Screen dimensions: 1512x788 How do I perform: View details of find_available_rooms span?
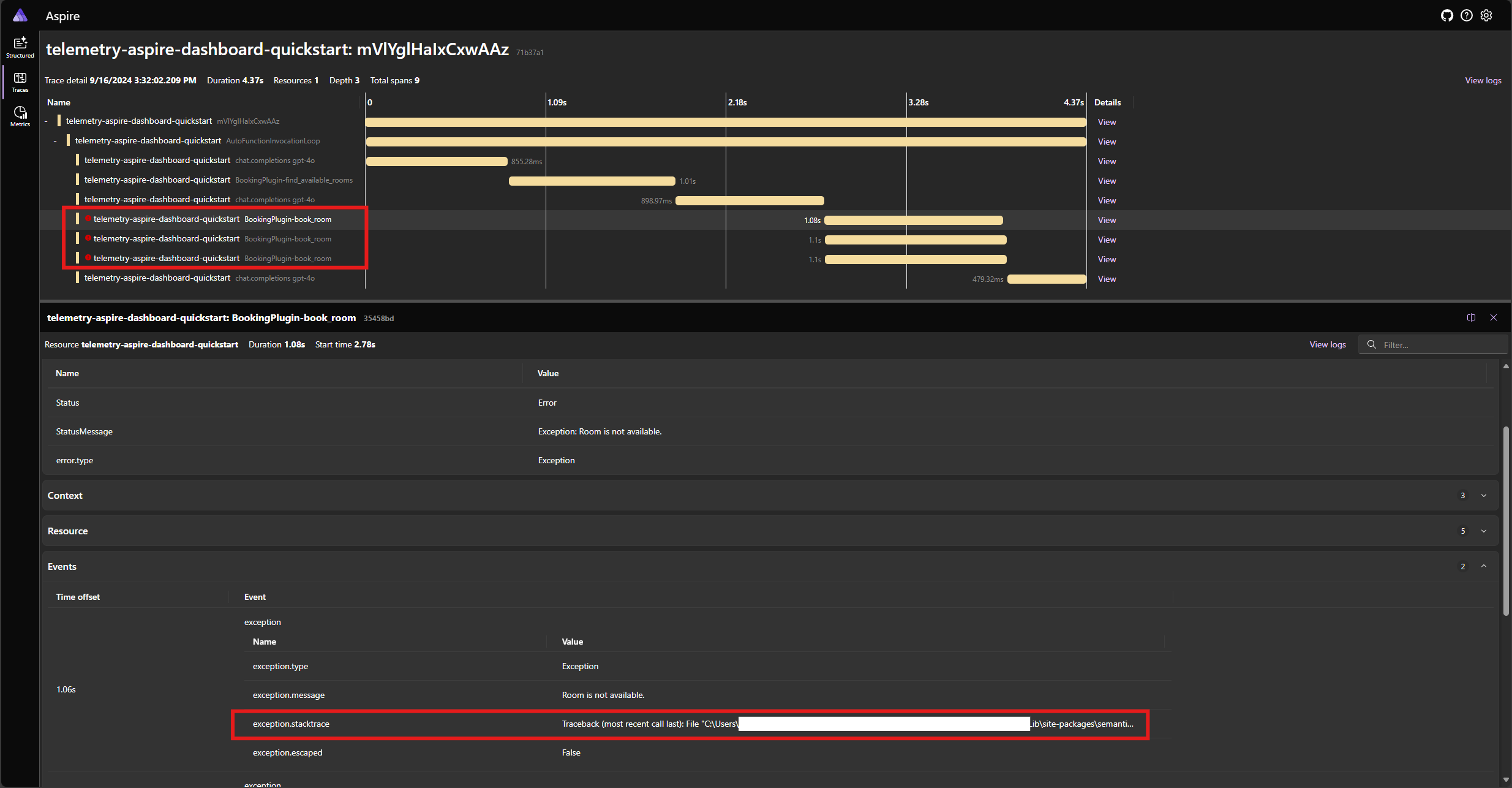coord(1107,181)
